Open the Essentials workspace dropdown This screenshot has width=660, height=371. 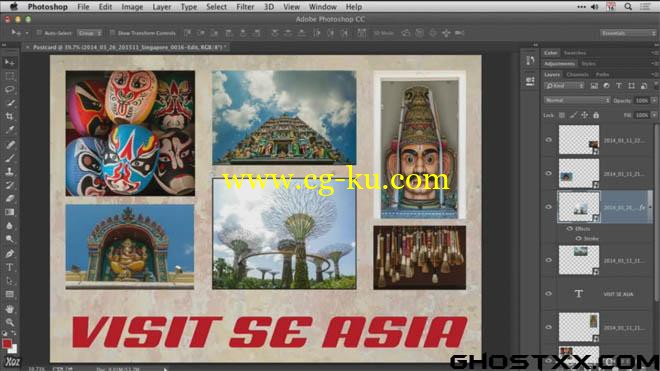point(628,33)
